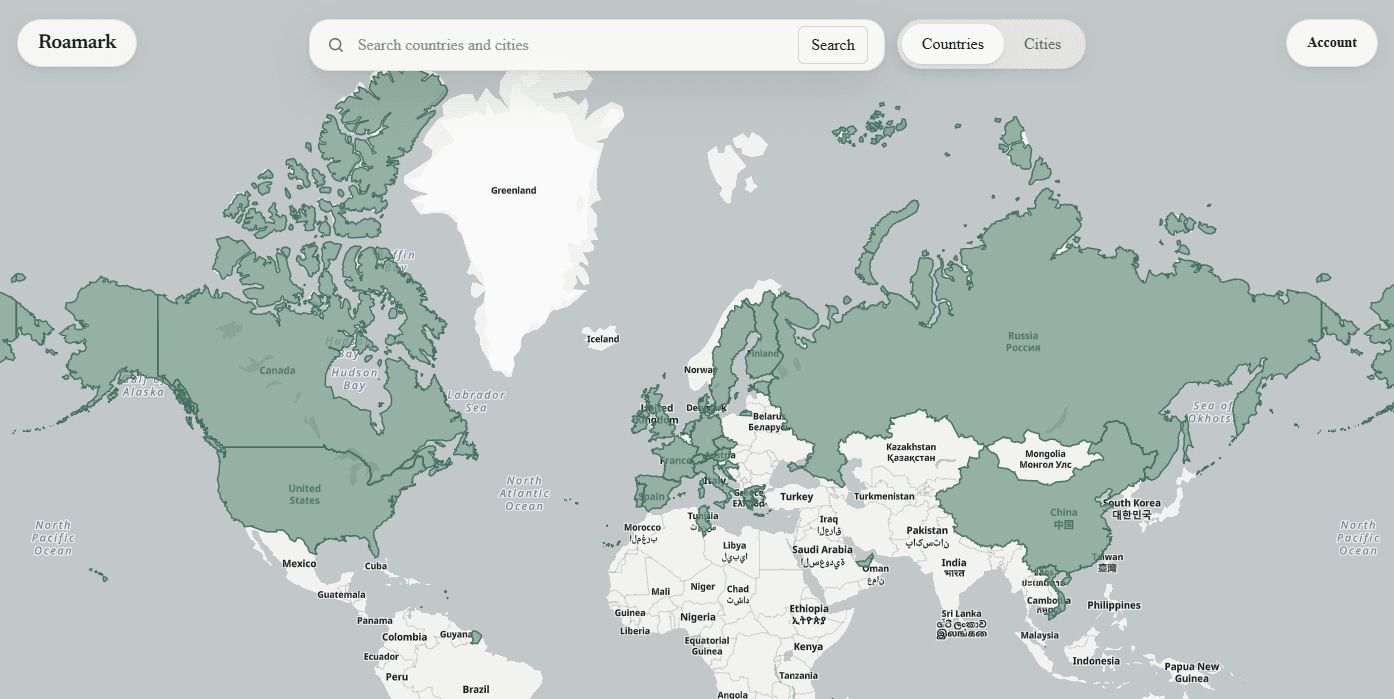Open the Account menu

point(1332,43)
